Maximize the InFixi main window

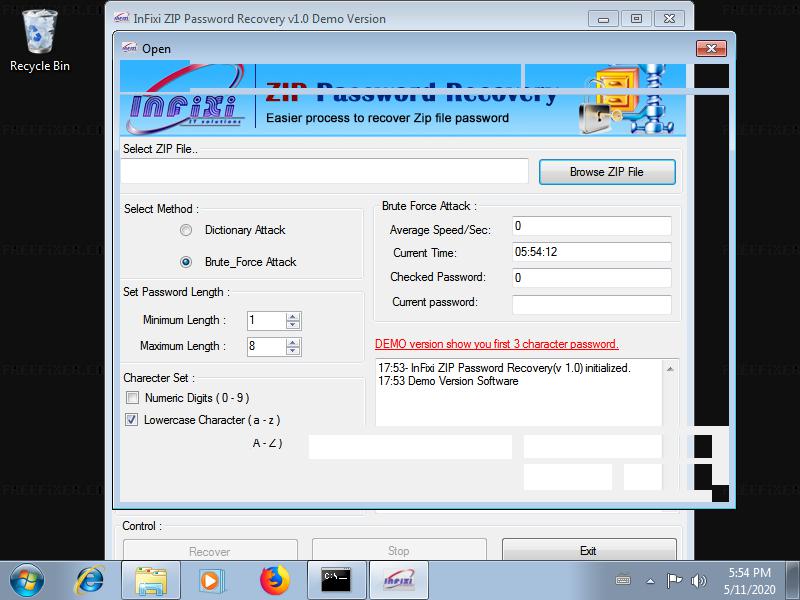coord(636,19)
